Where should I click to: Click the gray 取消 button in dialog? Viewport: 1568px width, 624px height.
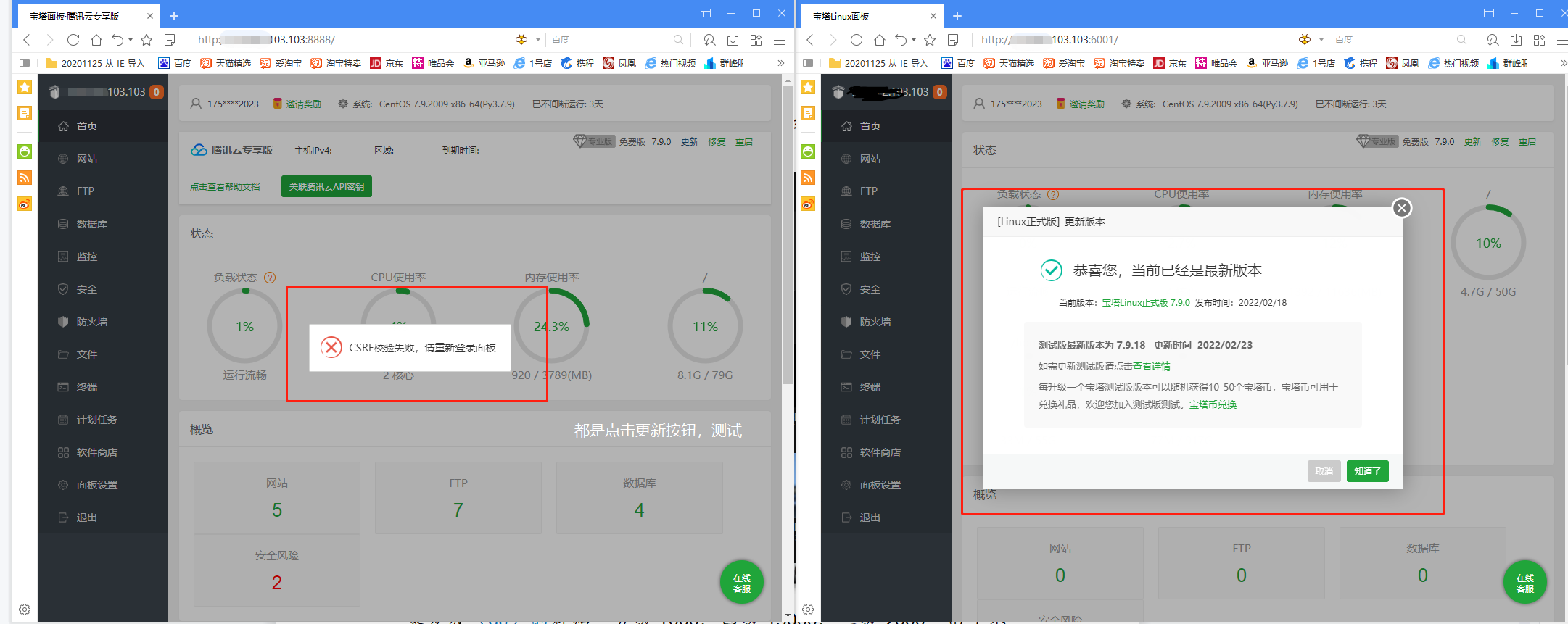[x=1324, y=471]
